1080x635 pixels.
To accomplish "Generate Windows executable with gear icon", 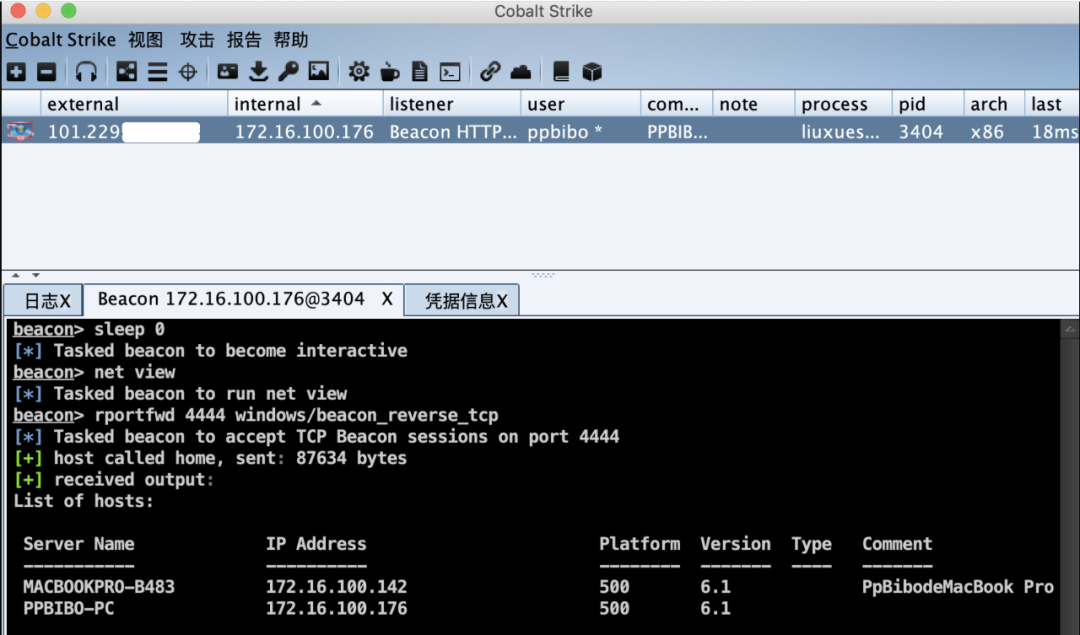I will coord(358,72).
